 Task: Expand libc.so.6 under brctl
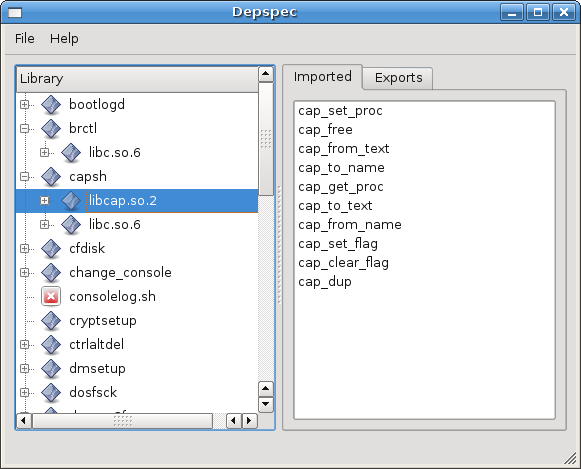[44, 153]
